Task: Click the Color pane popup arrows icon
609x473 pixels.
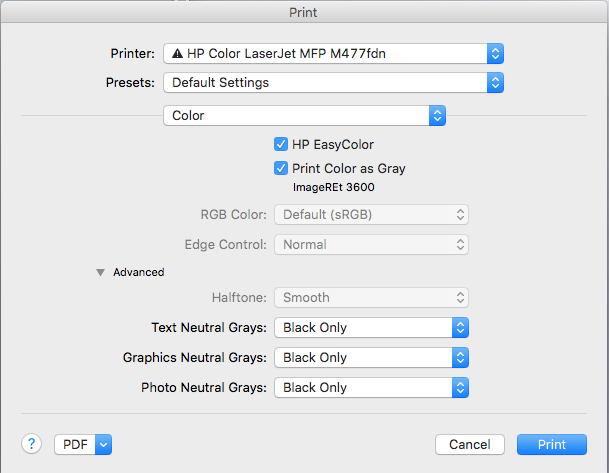Action: 437,116
